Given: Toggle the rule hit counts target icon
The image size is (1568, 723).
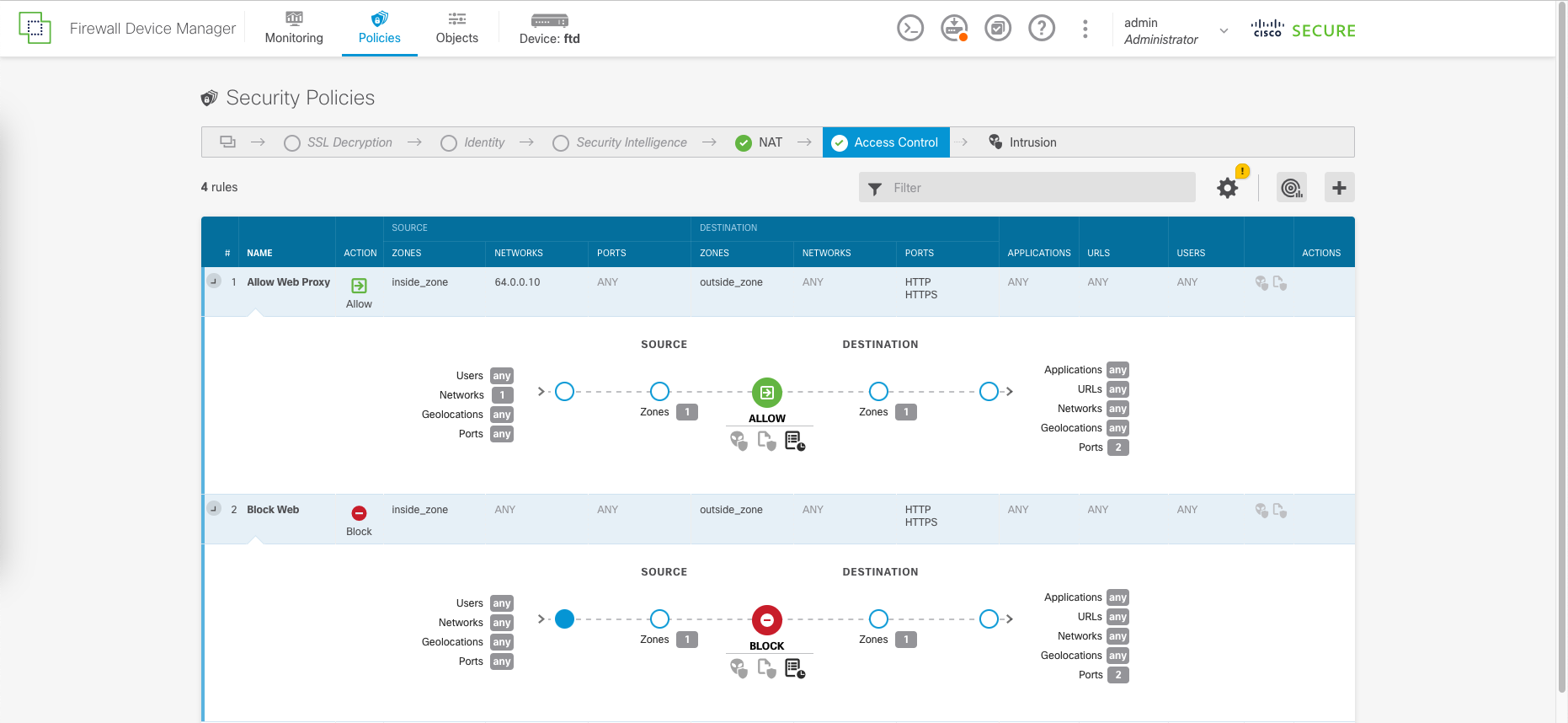Looking at the screenshot, I should coord(1291,188).
